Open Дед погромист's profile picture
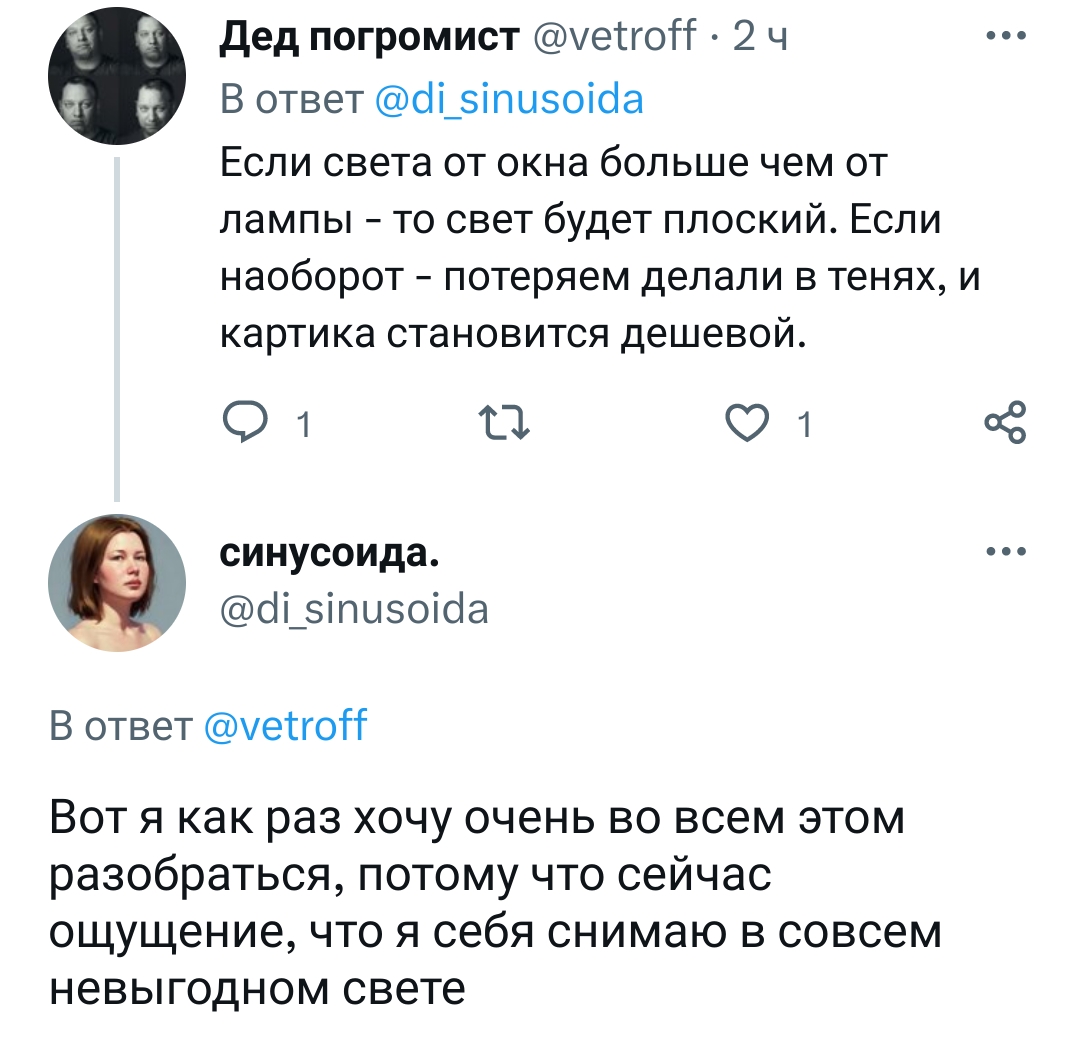 116,81
